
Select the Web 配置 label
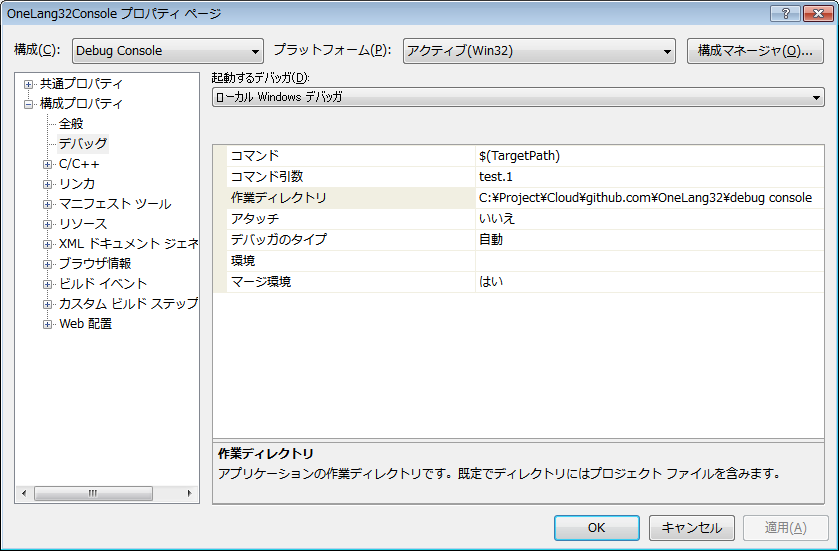(x=86, y=324)
